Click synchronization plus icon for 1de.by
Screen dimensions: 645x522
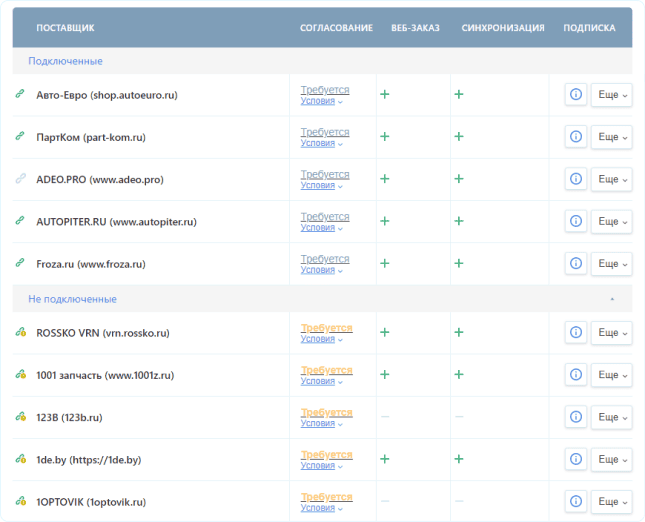pos(459,459)
